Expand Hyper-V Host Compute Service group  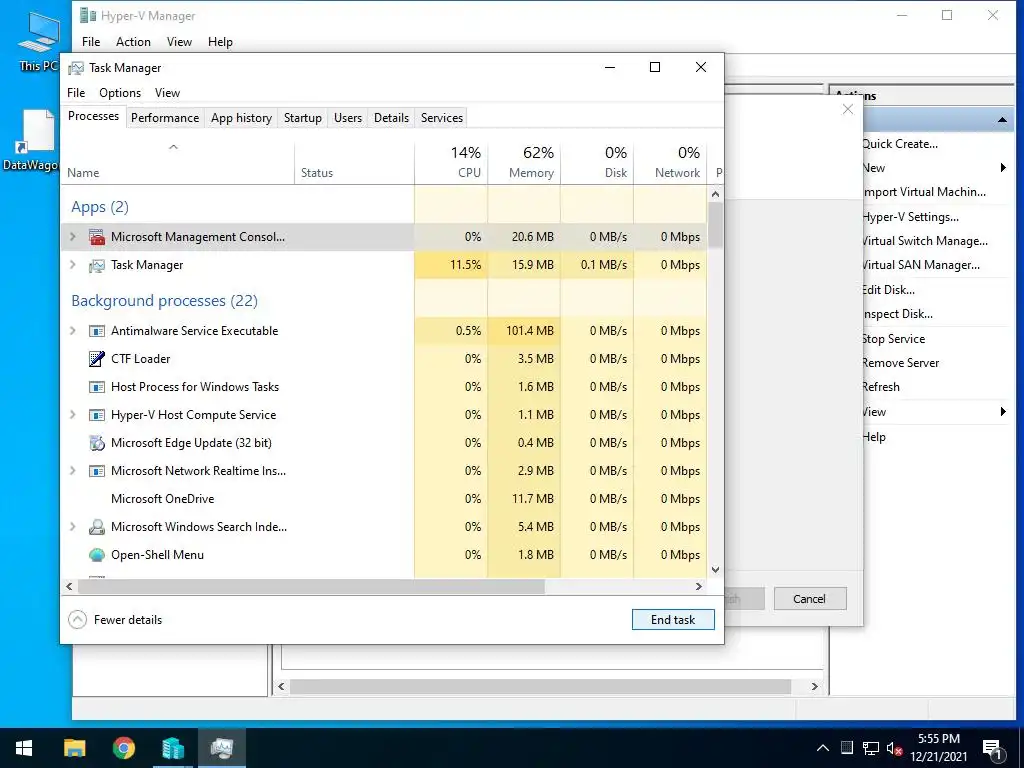[x=73, y=415]
